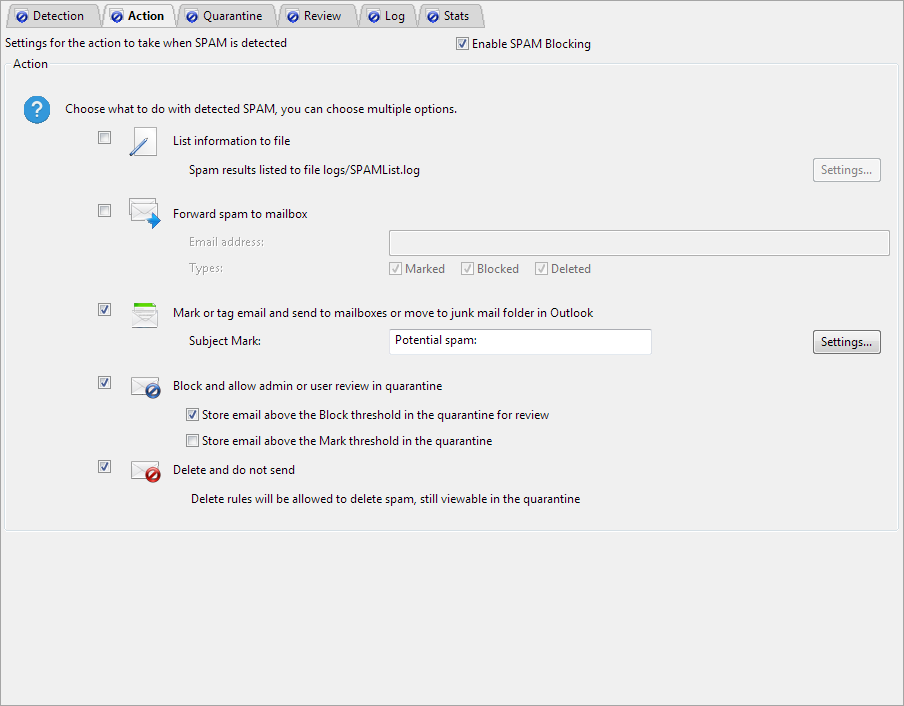Click the forward spam envelope icon
The height and width of the screenshot is (706, 904).
[144, 213]
